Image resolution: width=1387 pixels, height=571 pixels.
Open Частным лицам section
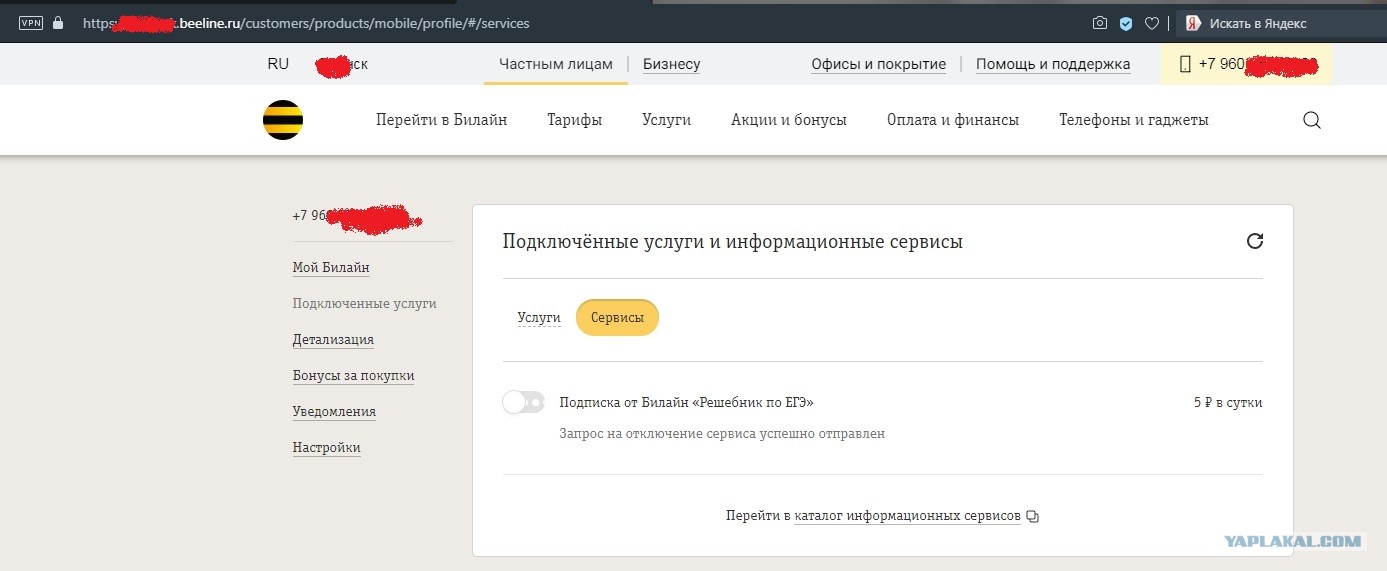click(556, 64)
